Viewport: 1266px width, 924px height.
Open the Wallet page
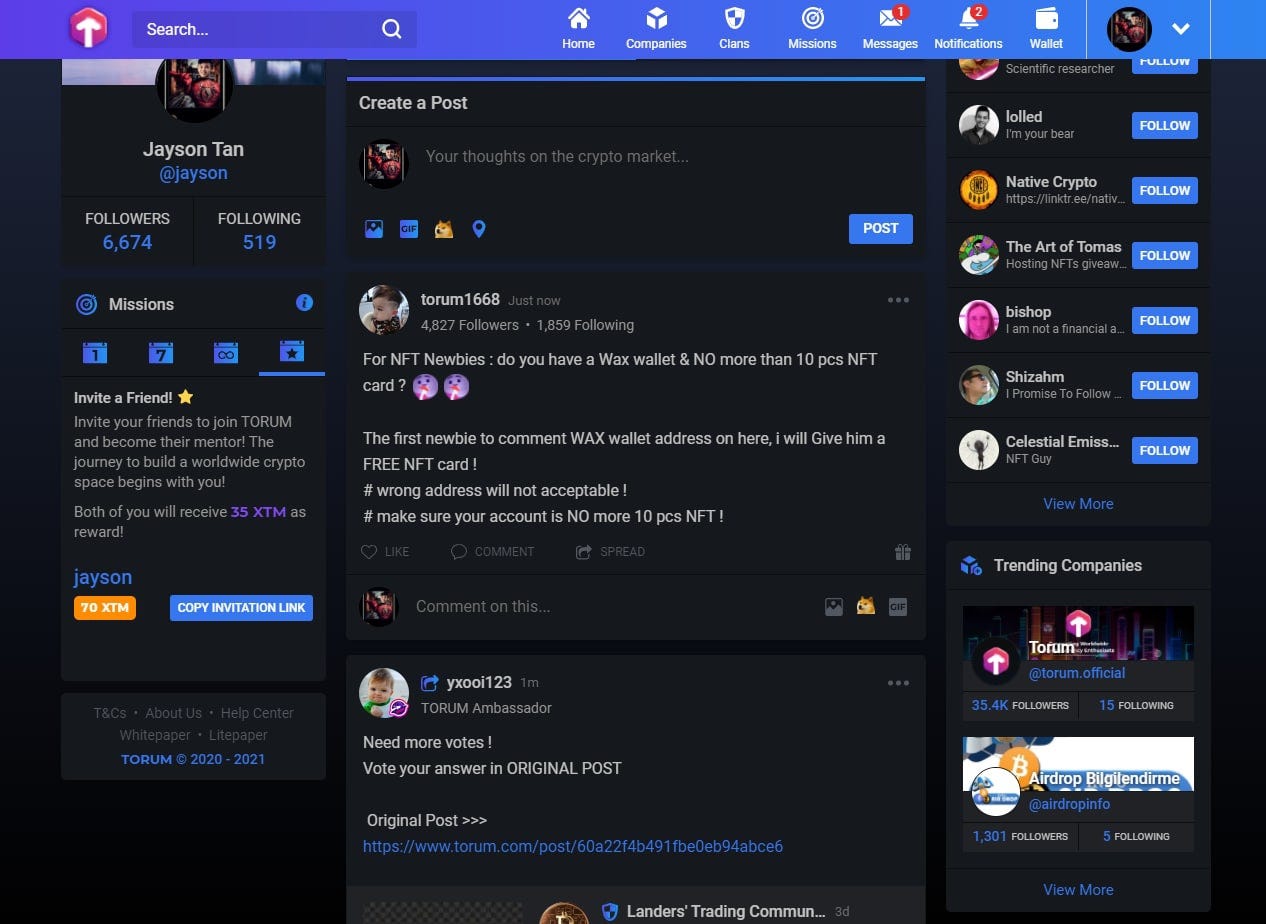pos(1046,28)
